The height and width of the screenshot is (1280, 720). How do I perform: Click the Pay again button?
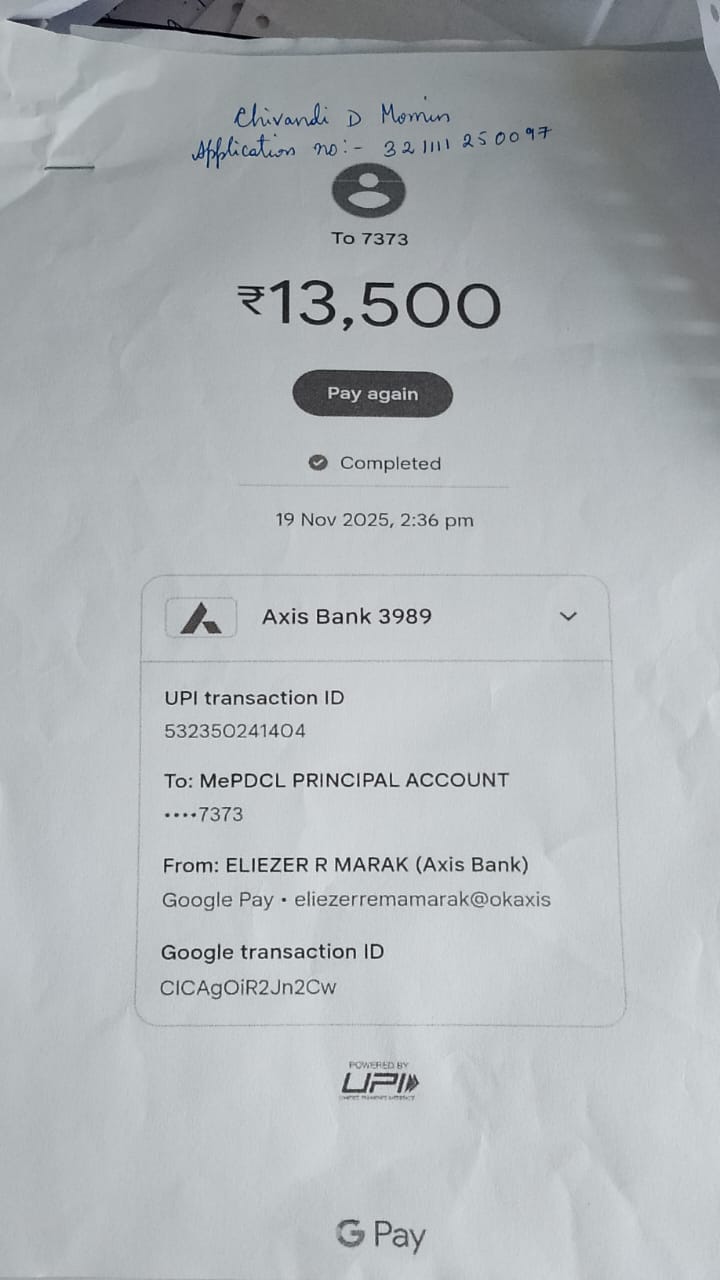click(x=373, y=394)
